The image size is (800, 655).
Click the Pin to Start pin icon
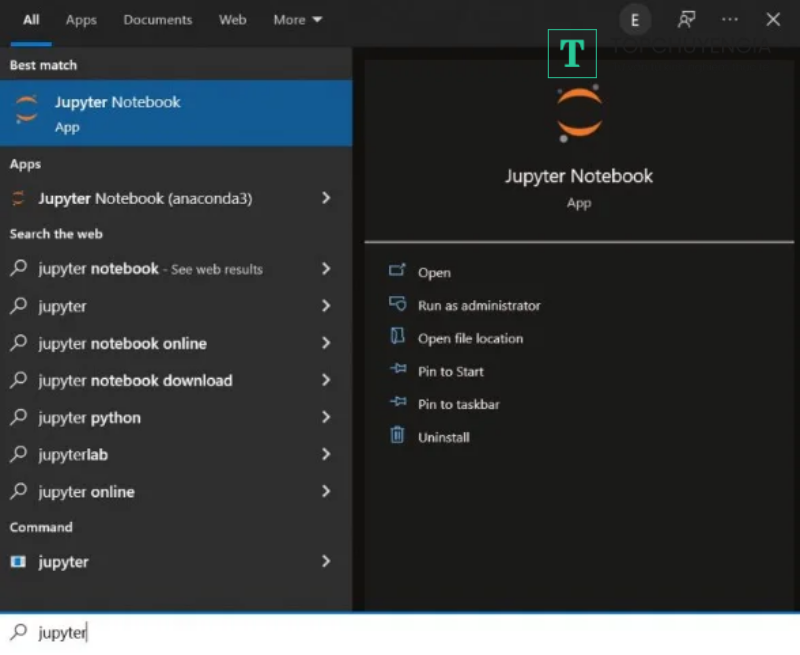(x=397, y=371)
